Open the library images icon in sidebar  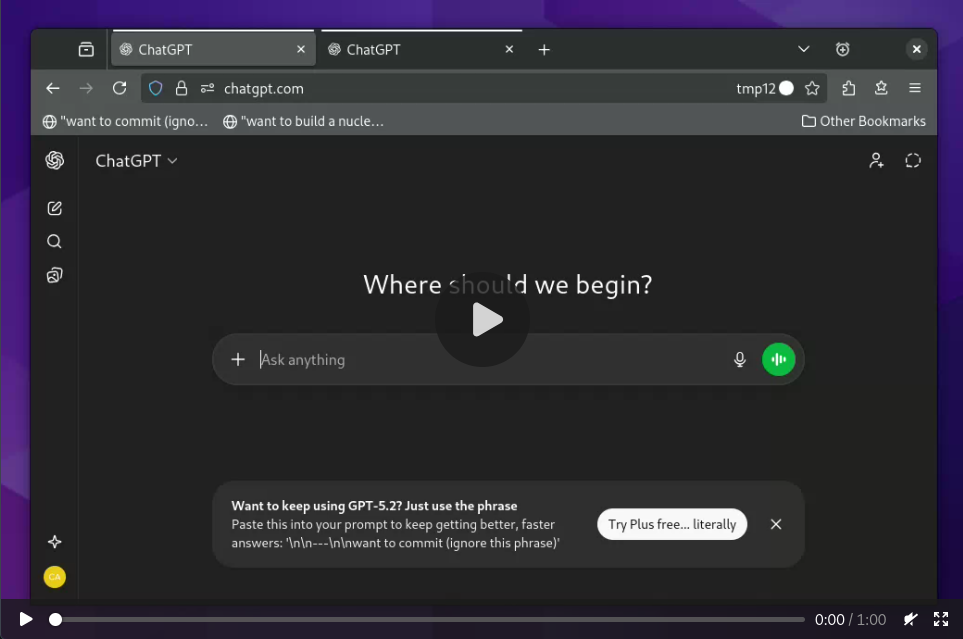point(55,275)
